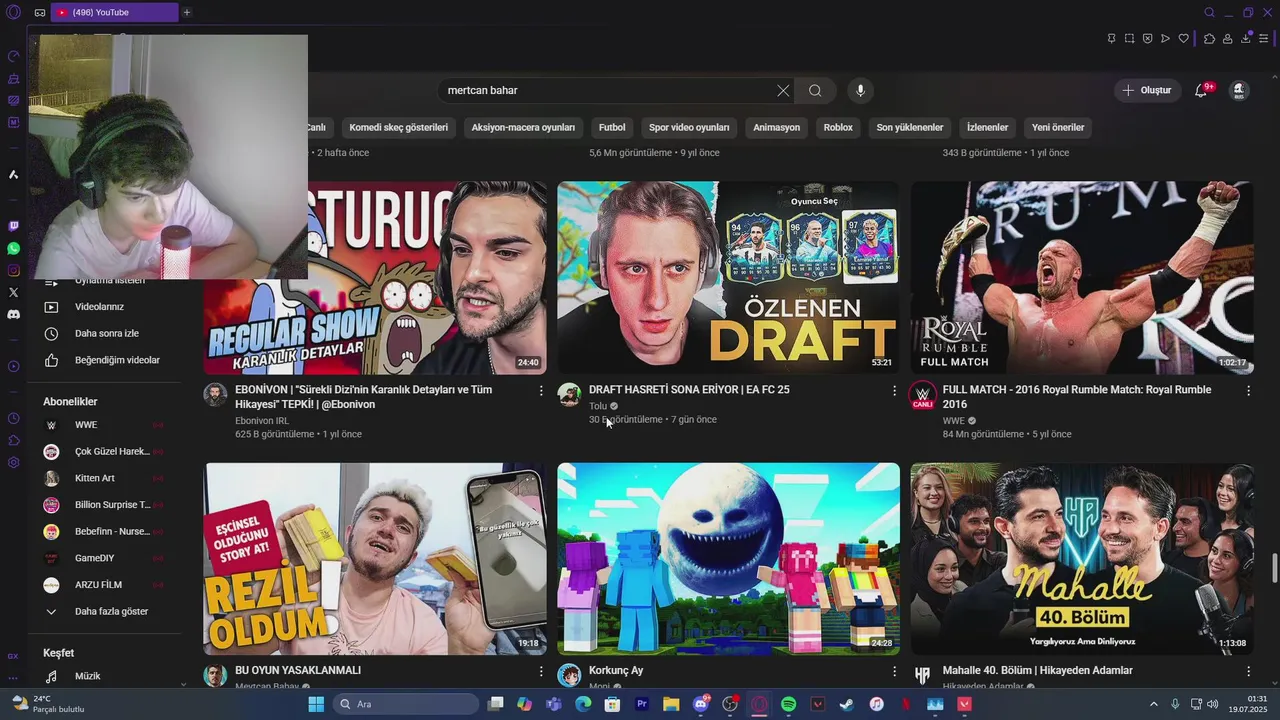The image size is (1280, 720).
Task: Open Steam from the taskbar
Action: [x=847, y=704]
